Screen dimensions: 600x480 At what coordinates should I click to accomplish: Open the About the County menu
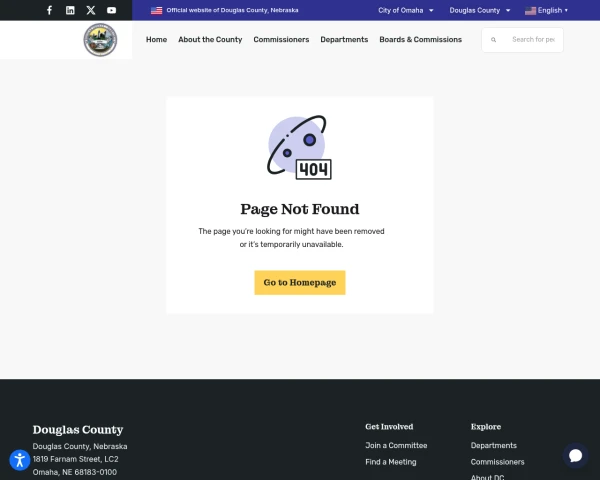click(x=210, y=39)
